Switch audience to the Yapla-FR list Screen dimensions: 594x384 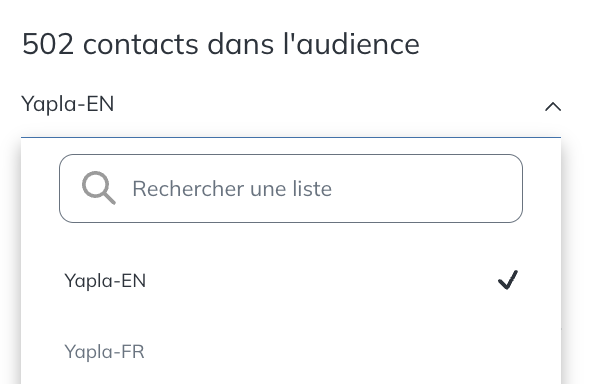pyautogui.click(x=291, y=352)
